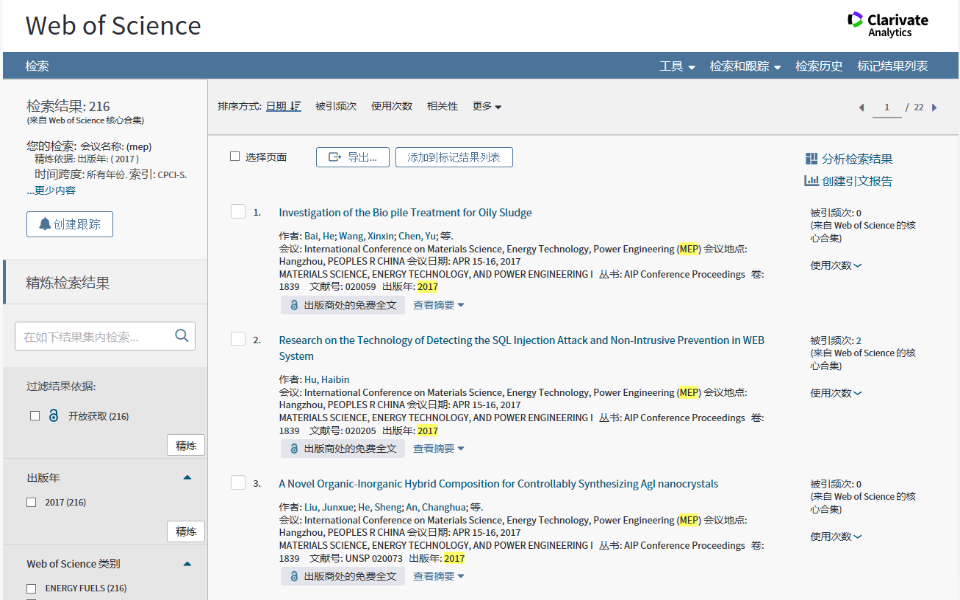The height and width of the screenshot is (600, 960).
Task: Click the 导出 export button
Action: 353,157
